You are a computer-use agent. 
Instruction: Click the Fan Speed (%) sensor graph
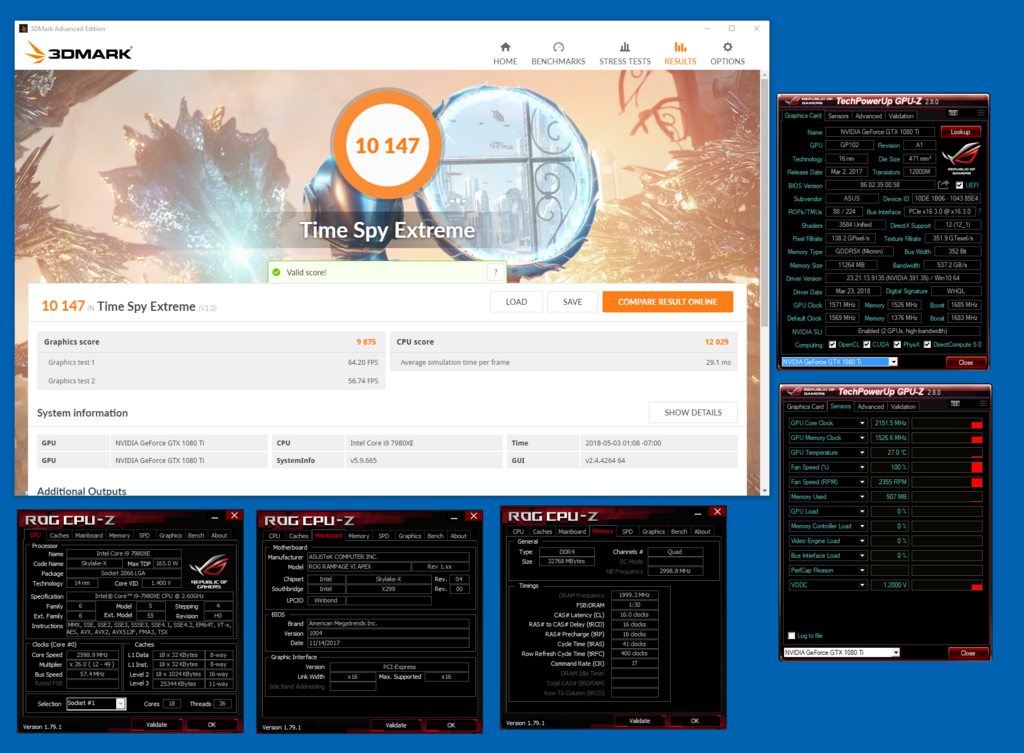pyautogui.click(x=947, y=468)
